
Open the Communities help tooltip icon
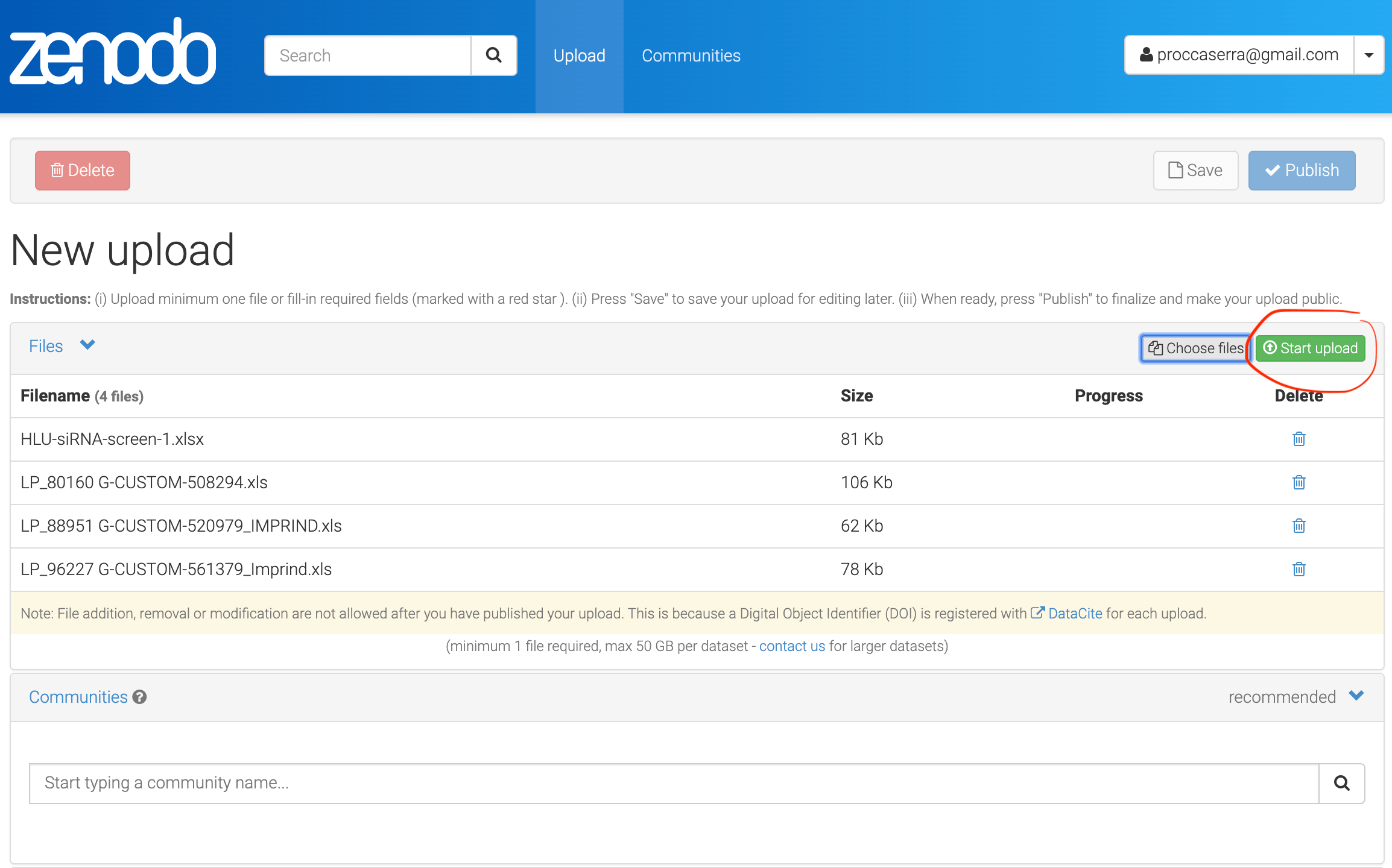(139, 697)
